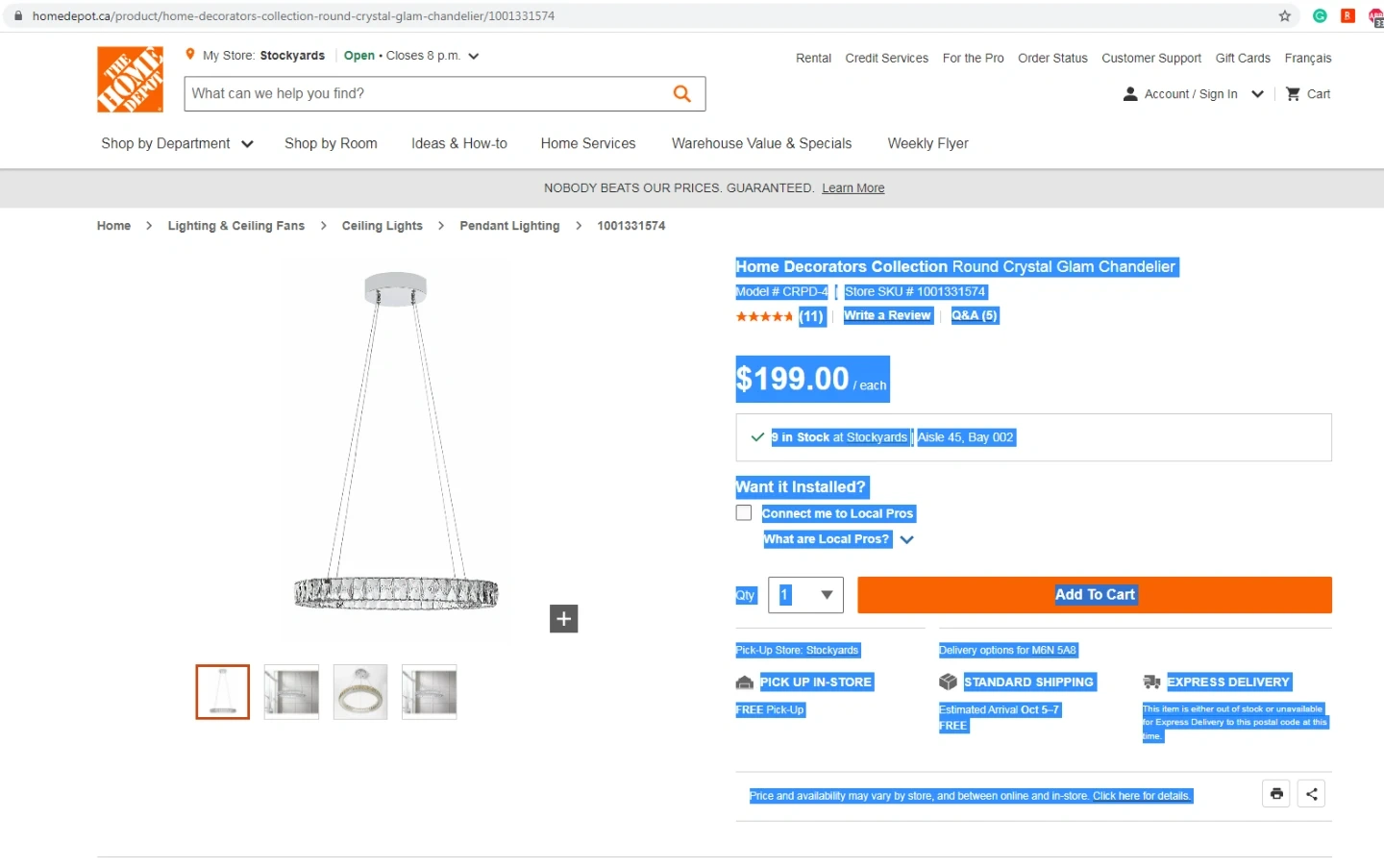1384x868 pixels.
Task: Open the Qty quantity dropdown
Action: tap(805, 595)
